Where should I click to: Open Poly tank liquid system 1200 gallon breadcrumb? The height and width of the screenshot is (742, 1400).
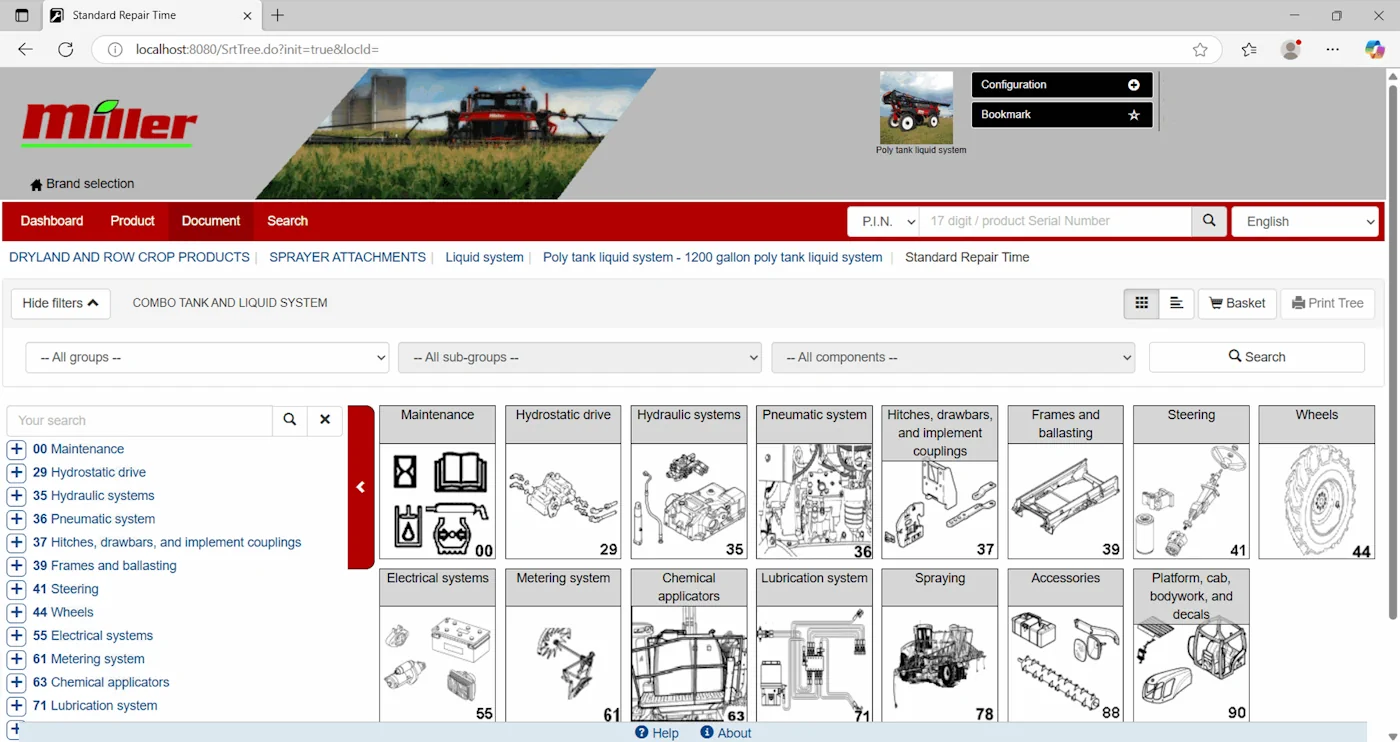[712, 257]
